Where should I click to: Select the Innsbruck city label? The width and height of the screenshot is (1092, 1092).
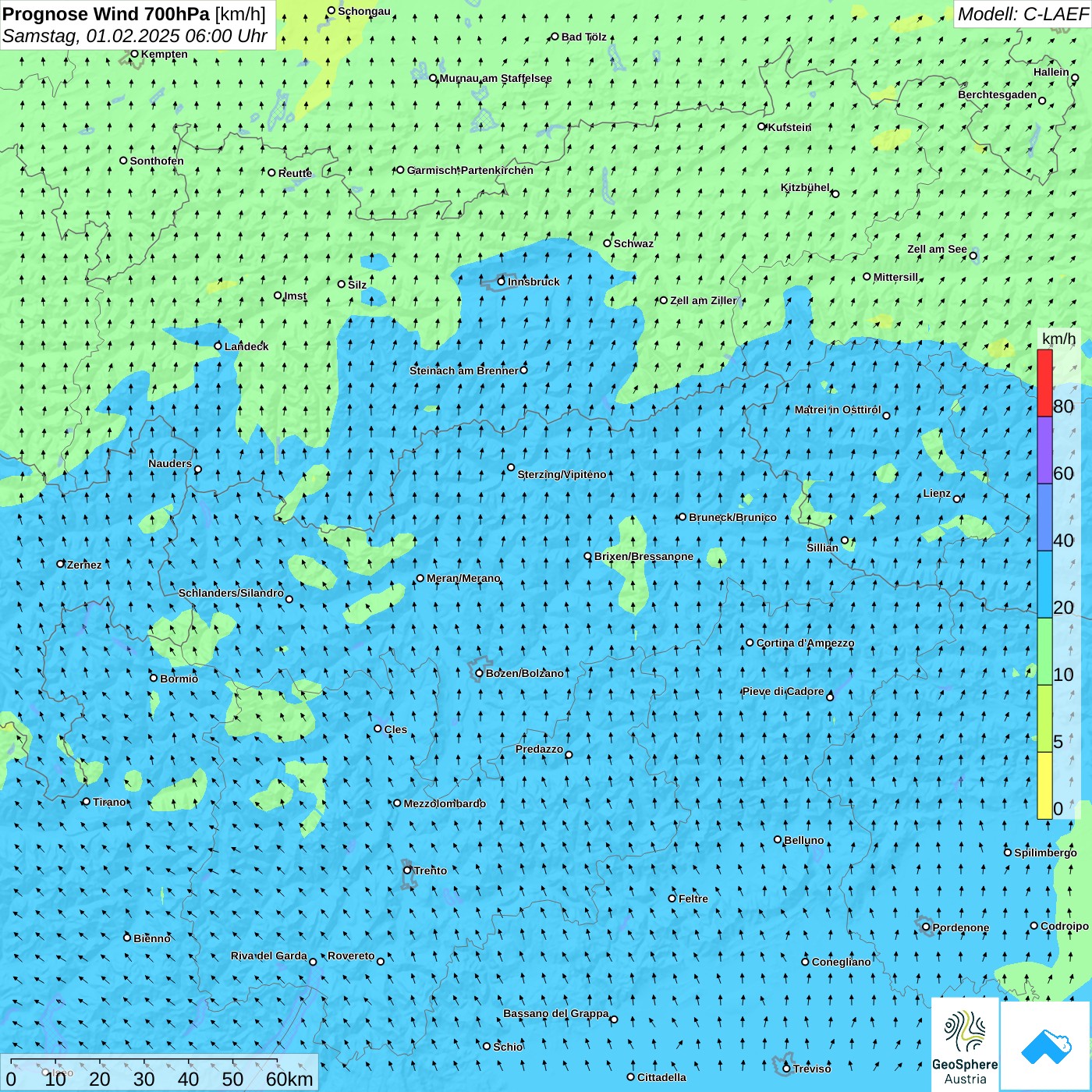coord(534,282)
